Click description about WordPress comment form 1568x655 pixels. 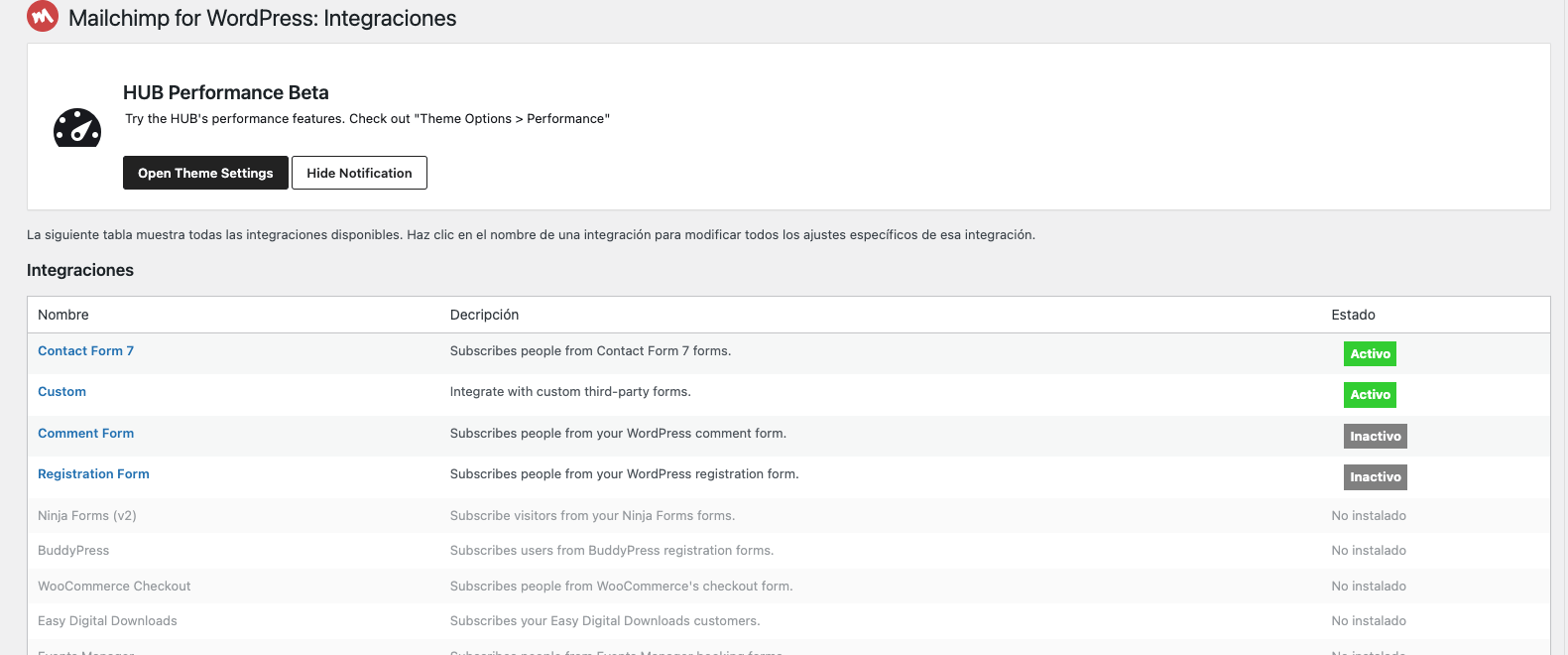point(618,434)
